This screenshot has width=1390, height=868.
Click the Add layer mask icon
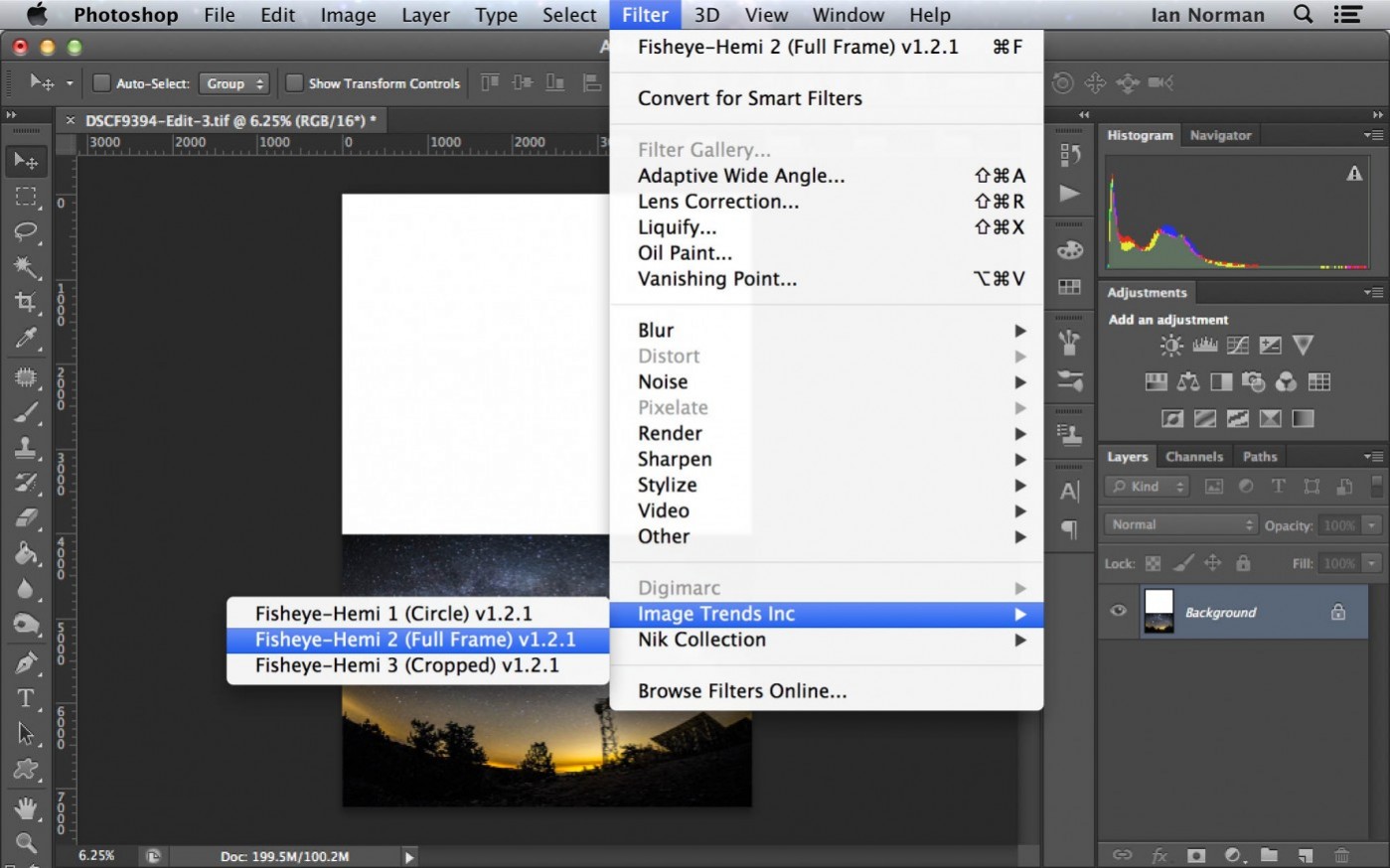coord(1196,855)
